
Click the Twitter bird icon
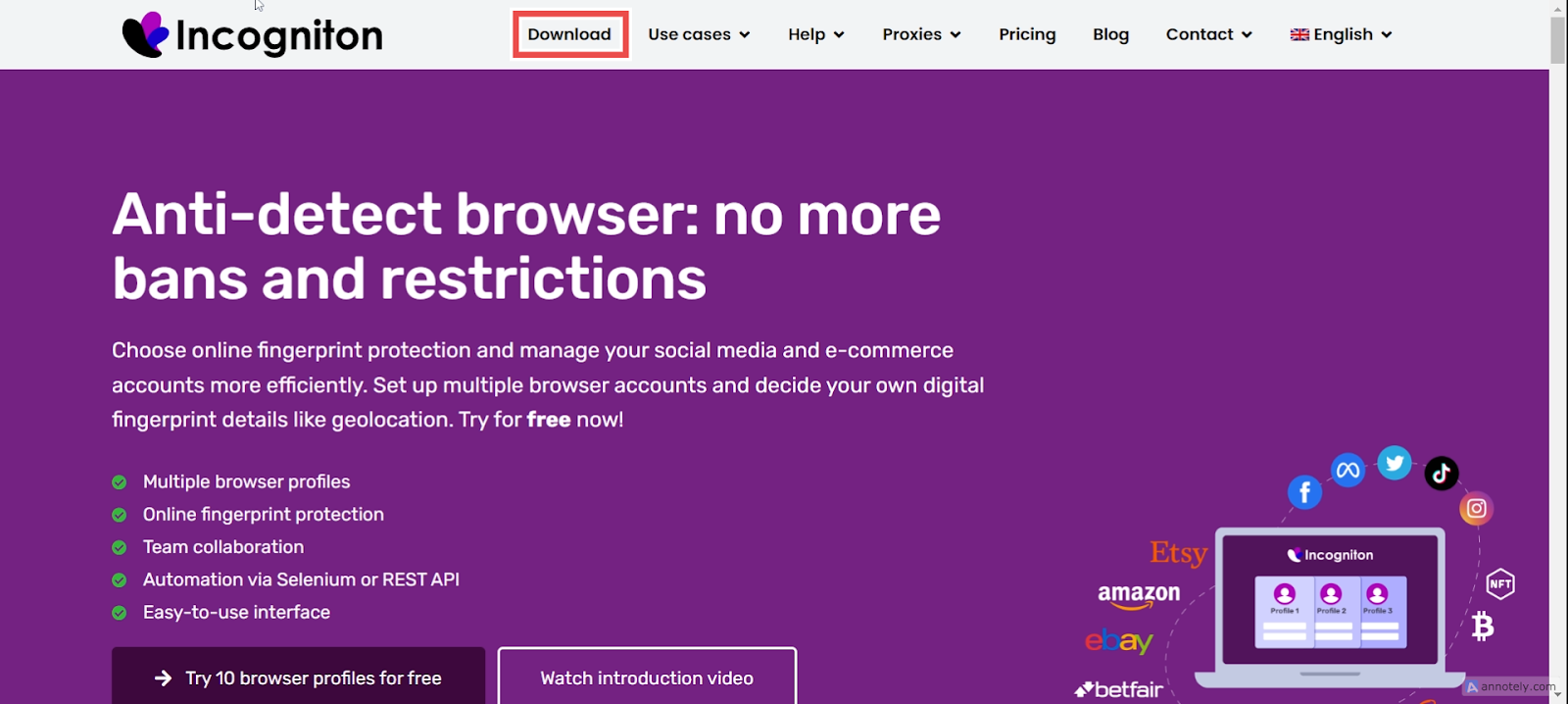pos(1395,463)
